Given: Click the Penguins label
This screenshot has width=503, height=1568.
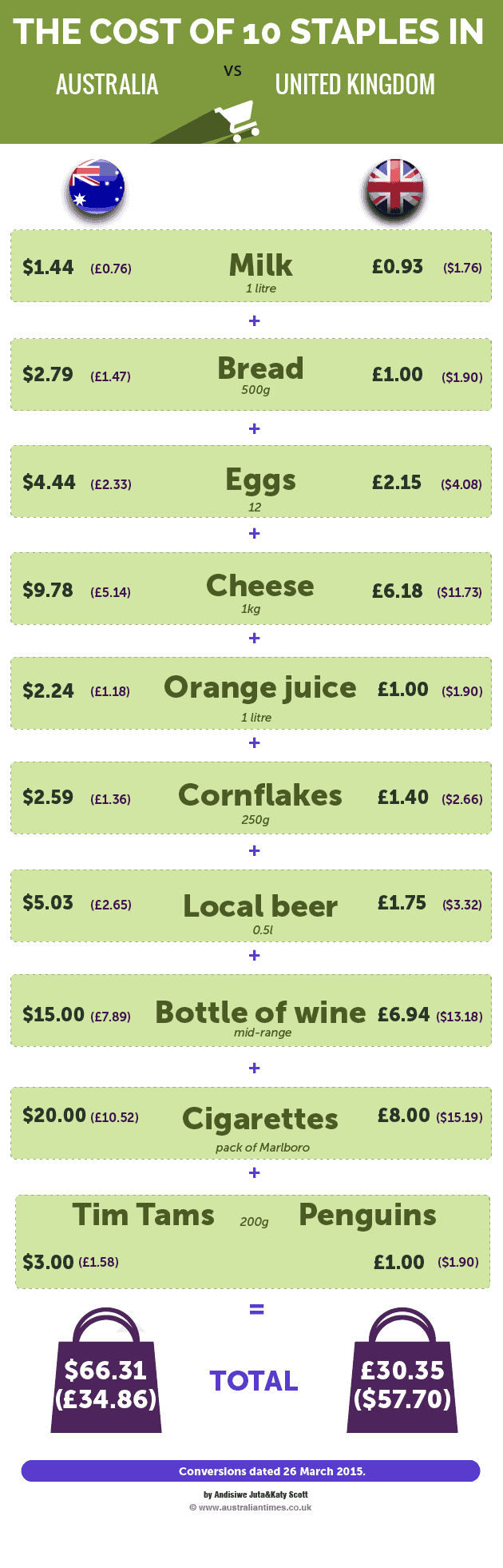Looking at the screenshot, I should (367, 1215).
